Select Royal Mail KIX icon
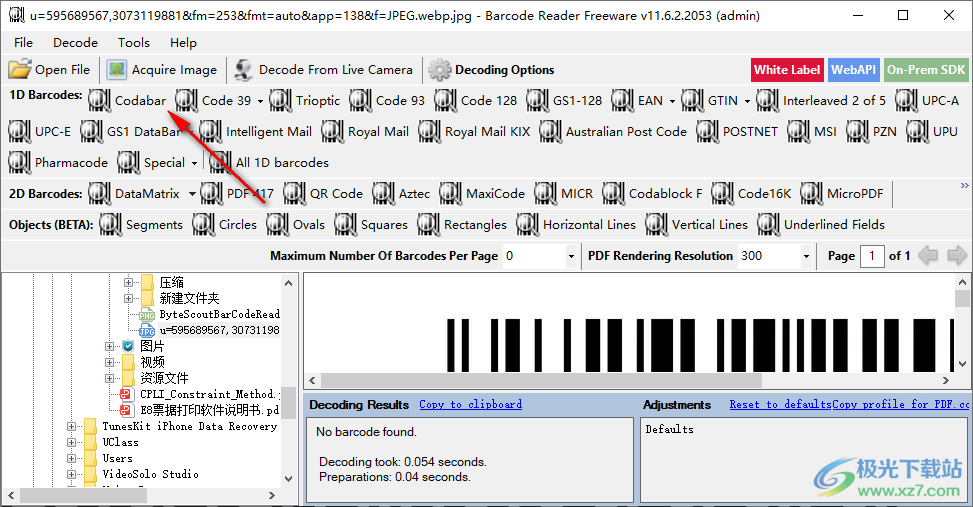The image size is (973, 507). point(429,132)
